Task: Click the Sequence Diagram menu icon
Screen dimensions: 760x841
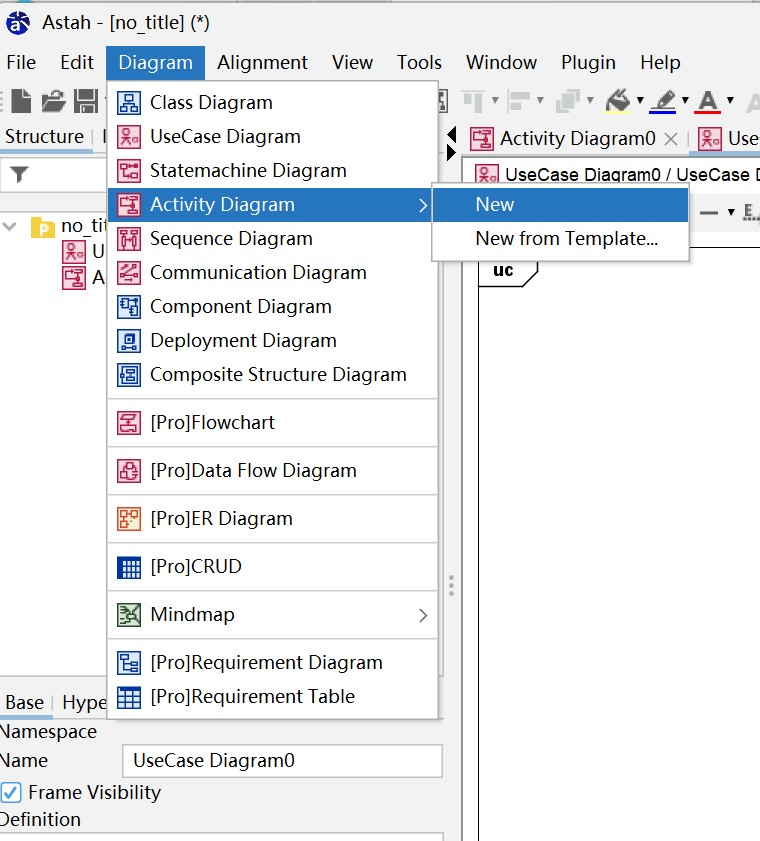Action: 129,239
